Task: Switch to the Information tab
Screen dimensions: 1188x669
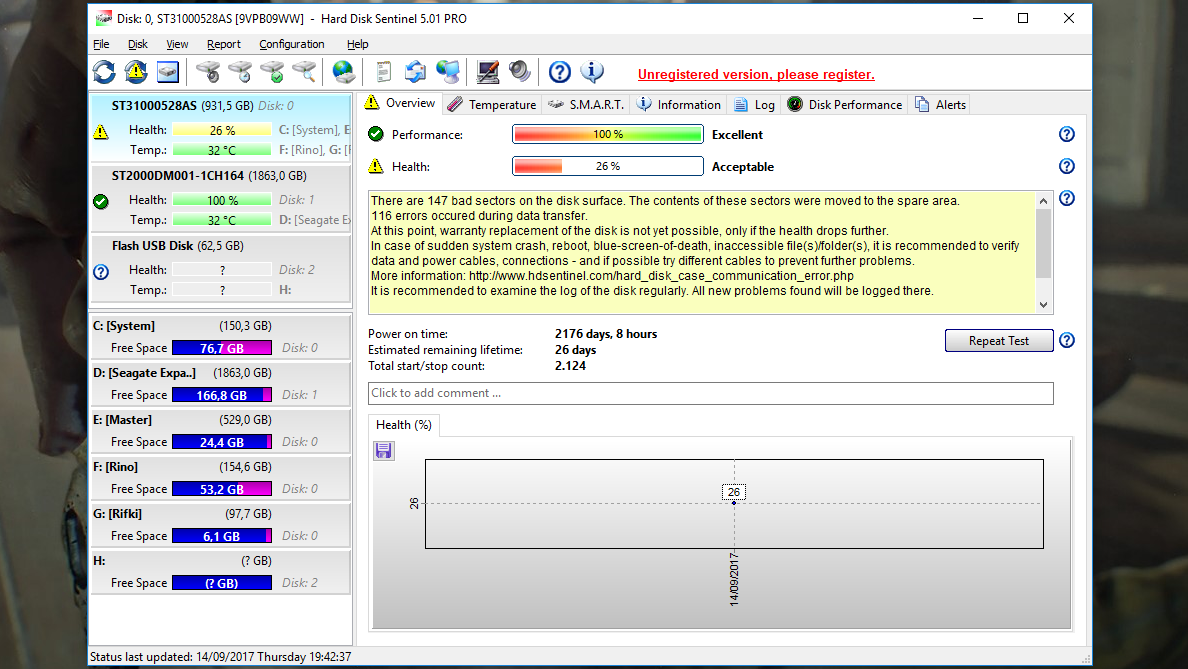Action: [x=679, y=105]
